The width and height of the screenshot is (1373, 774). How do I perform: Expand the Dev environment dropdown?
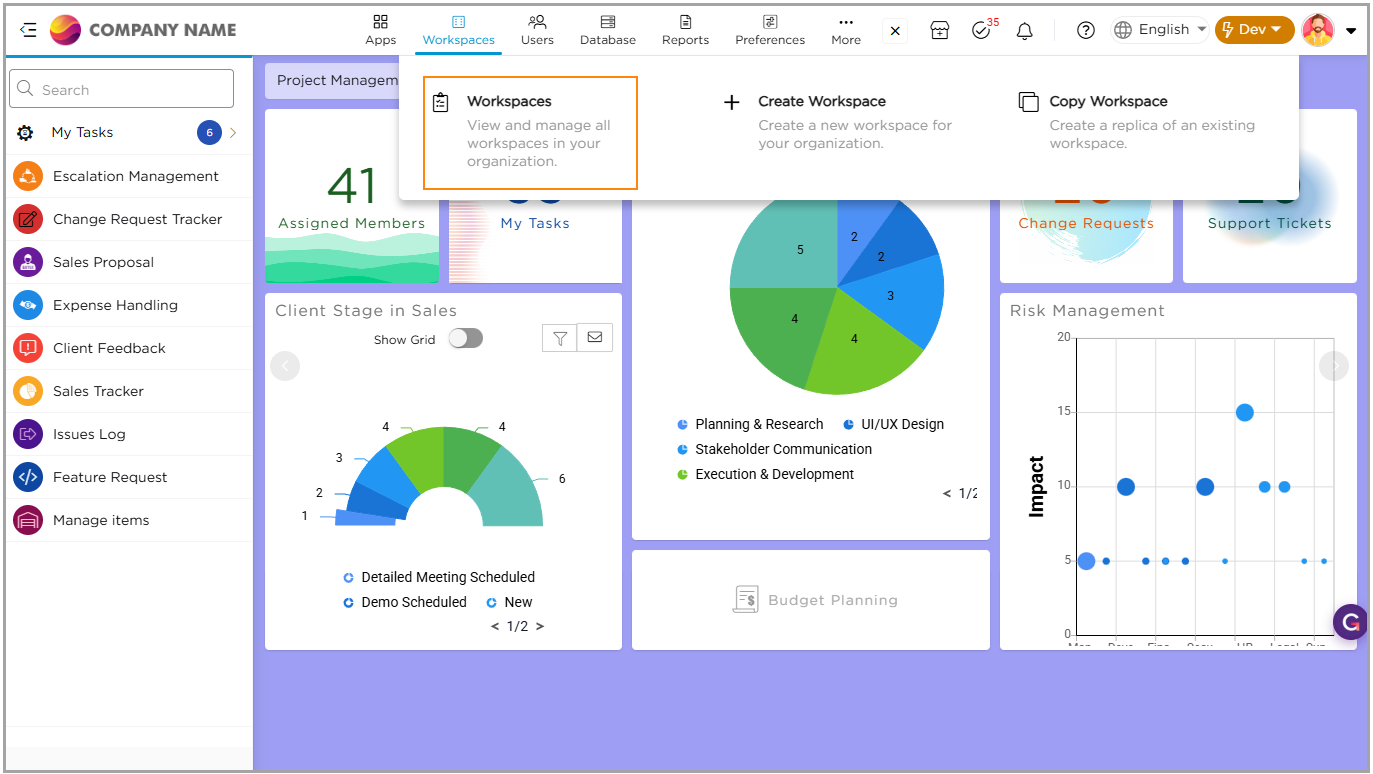1254,30
